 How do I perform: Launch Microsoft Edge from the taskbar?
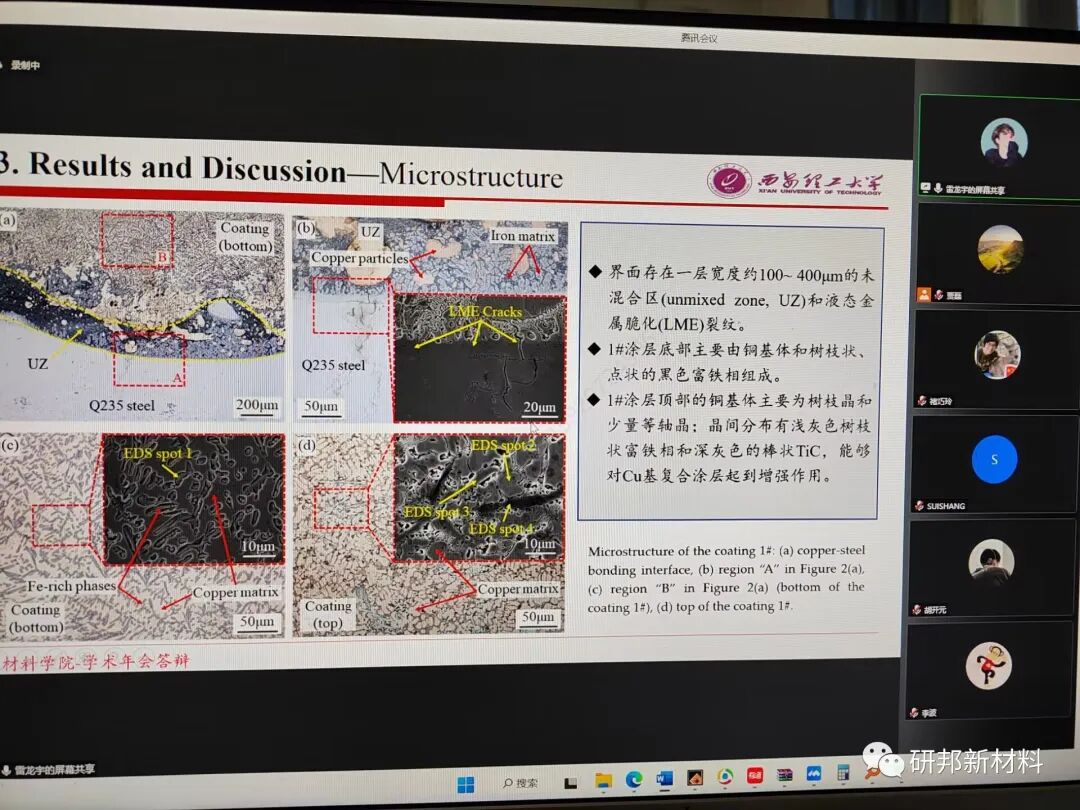(x=634, y=780)
